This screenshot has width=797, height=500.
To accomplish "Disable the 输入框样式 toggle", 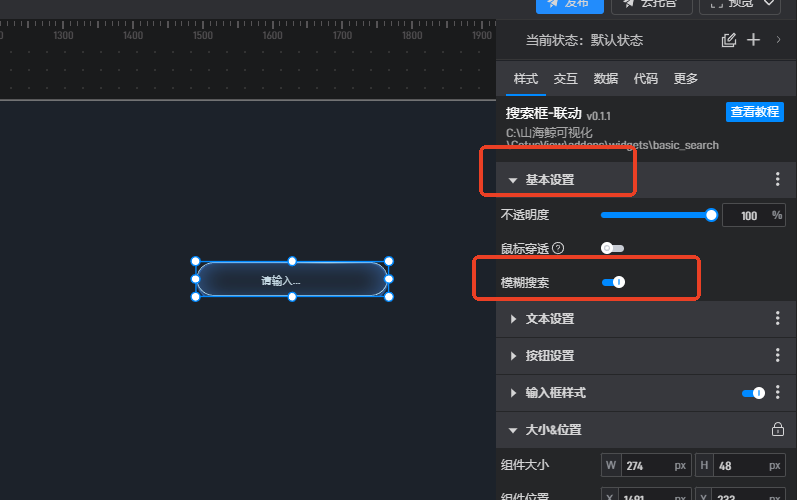I will click(x=753, y=393).
